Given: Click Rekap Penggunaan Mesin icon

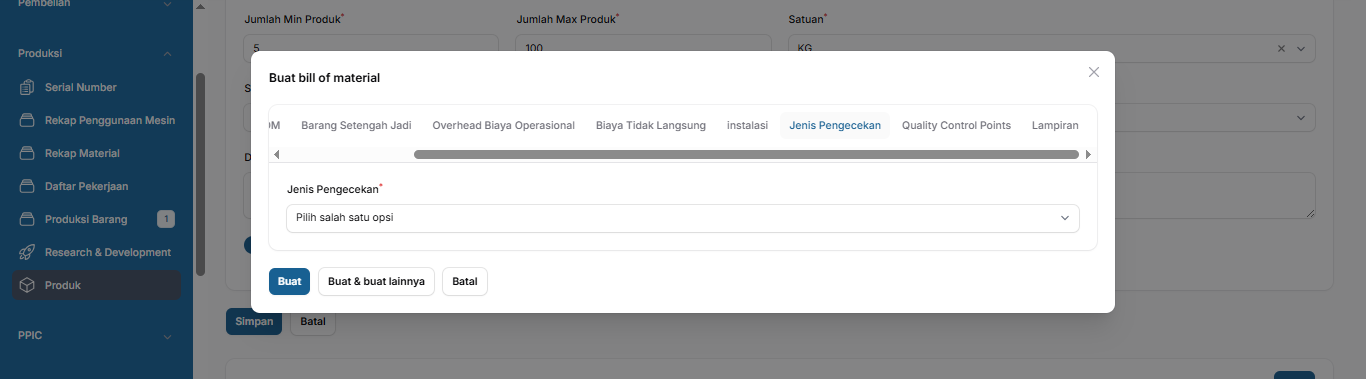Looking at the screenshot, I should click(x=28, y=121).
